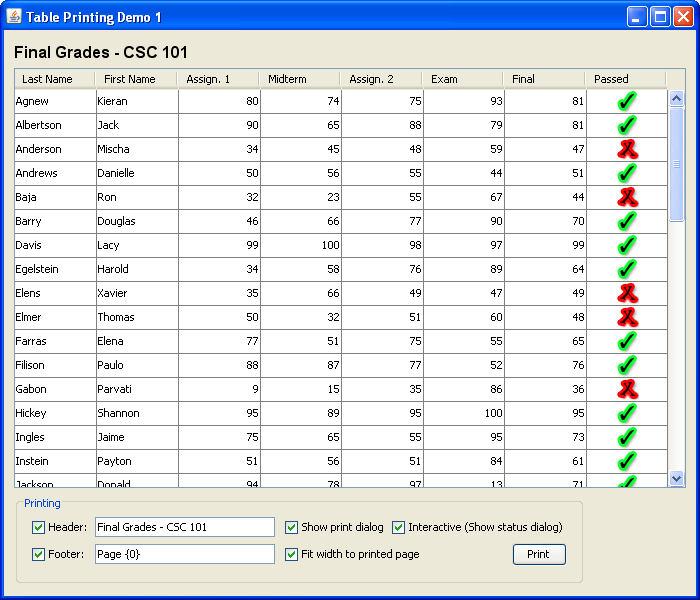The width and height of the screenshot is (700, 600).
Task: Click the Assign. 1 column header
Action: [x=218, y=79]
